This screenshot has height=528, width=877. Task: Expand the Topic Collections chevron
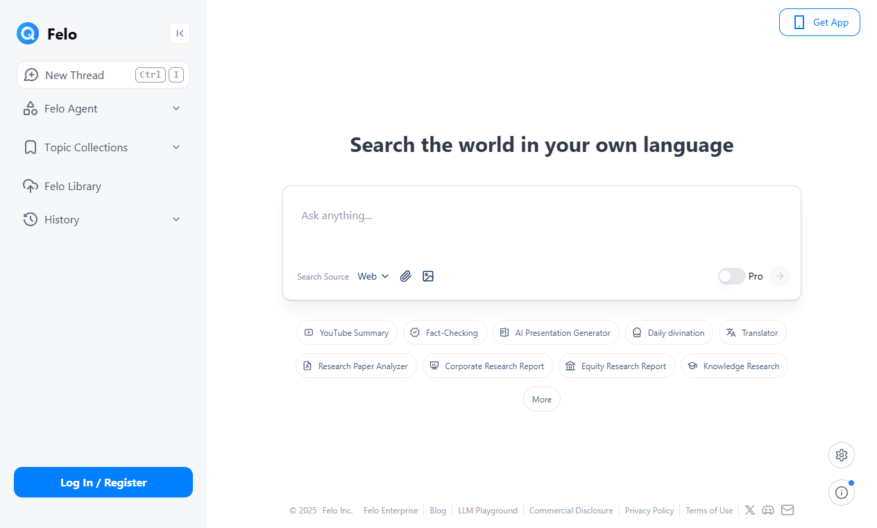[176, 147]
